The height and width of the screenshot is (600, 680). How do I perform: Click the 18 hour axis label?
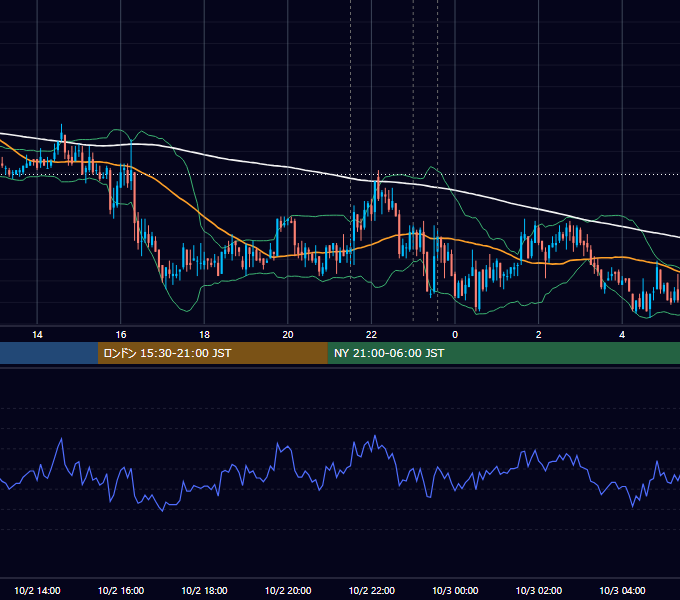pos(204,335)
